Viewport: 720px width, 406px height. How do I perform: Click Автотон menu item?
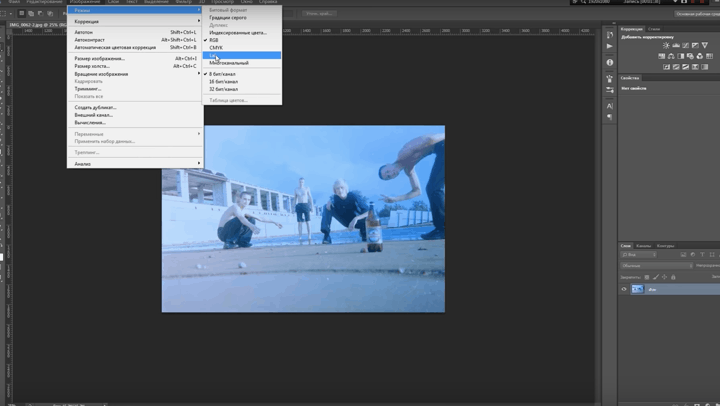click(135, 32)
